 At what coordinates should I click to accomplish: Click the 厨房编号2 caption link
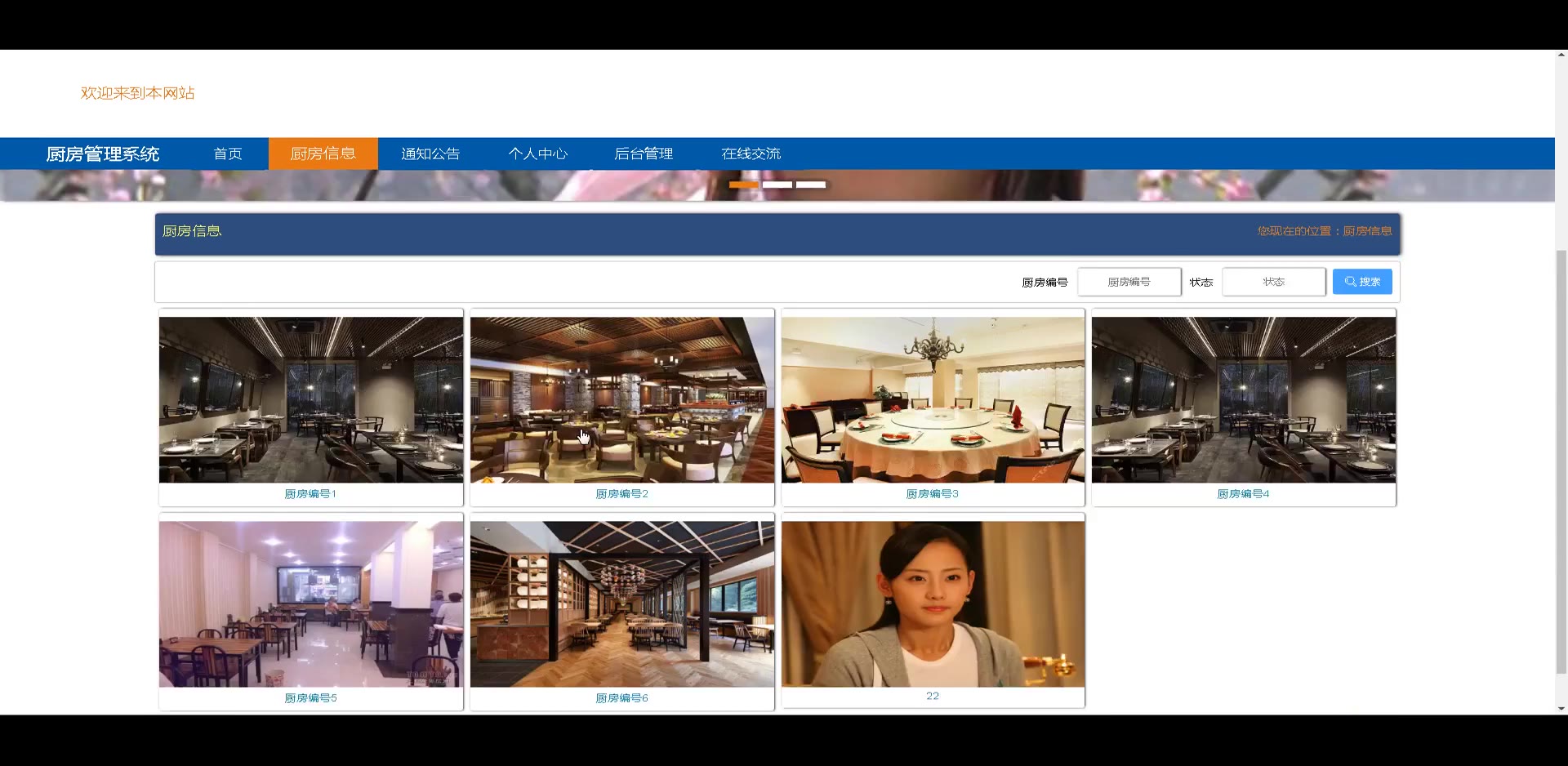tap(621, 494)
